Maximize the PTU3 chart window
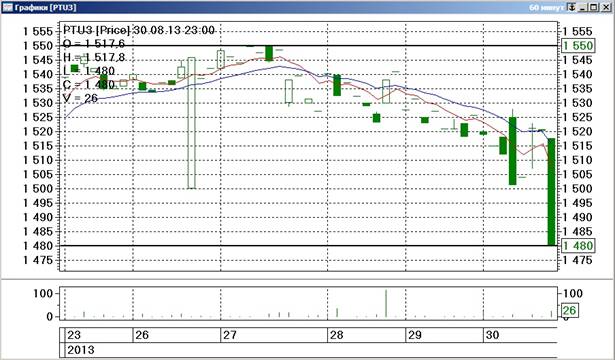 coord(594,7)
